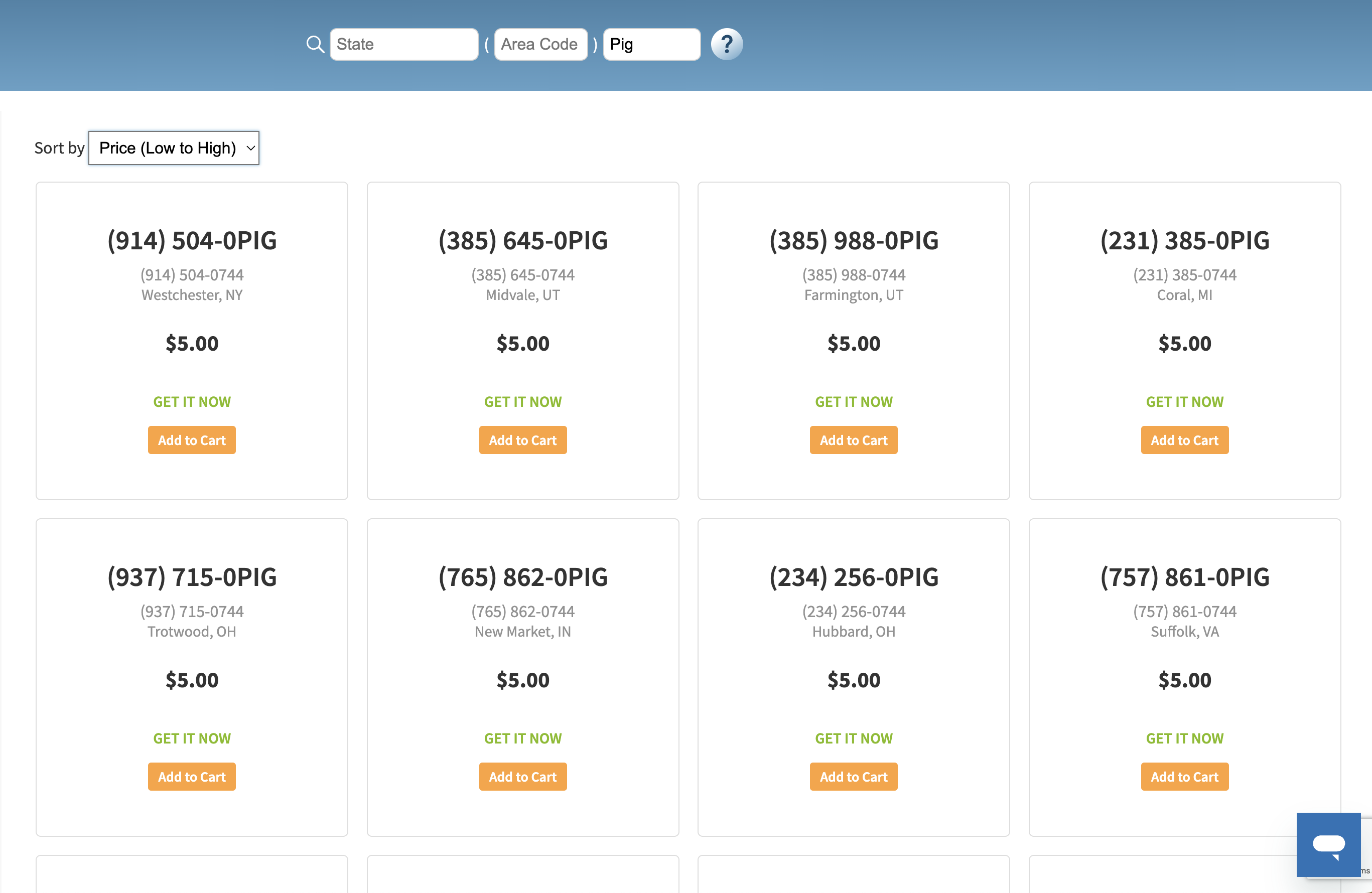Screen dimensions: 1372x893
Task: Click the Suffolk, VA location text
Action: [1185, 632]
